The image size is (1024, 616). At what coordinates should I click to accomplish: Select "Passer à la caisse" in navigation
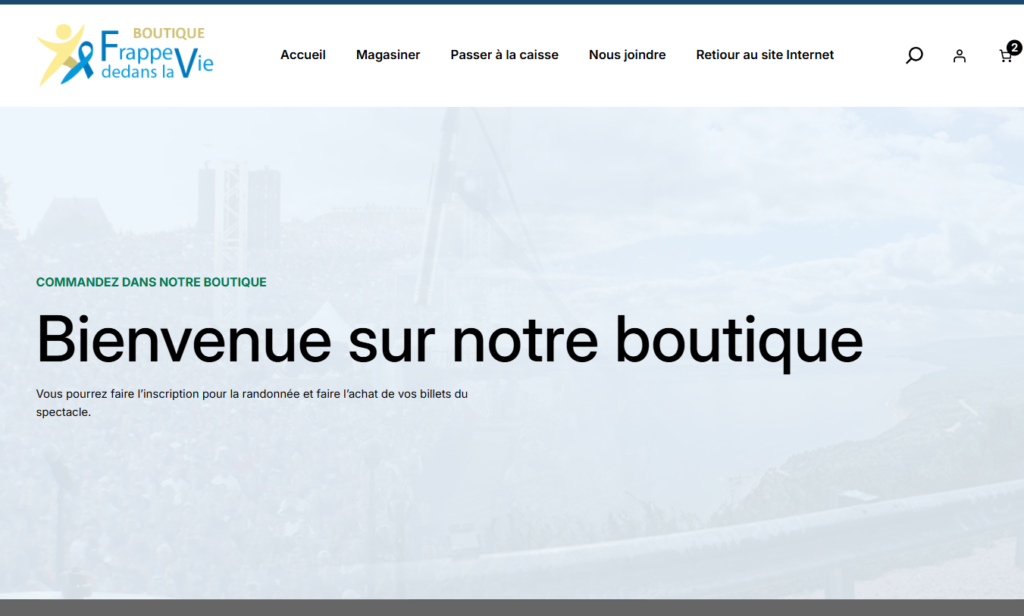504,55
